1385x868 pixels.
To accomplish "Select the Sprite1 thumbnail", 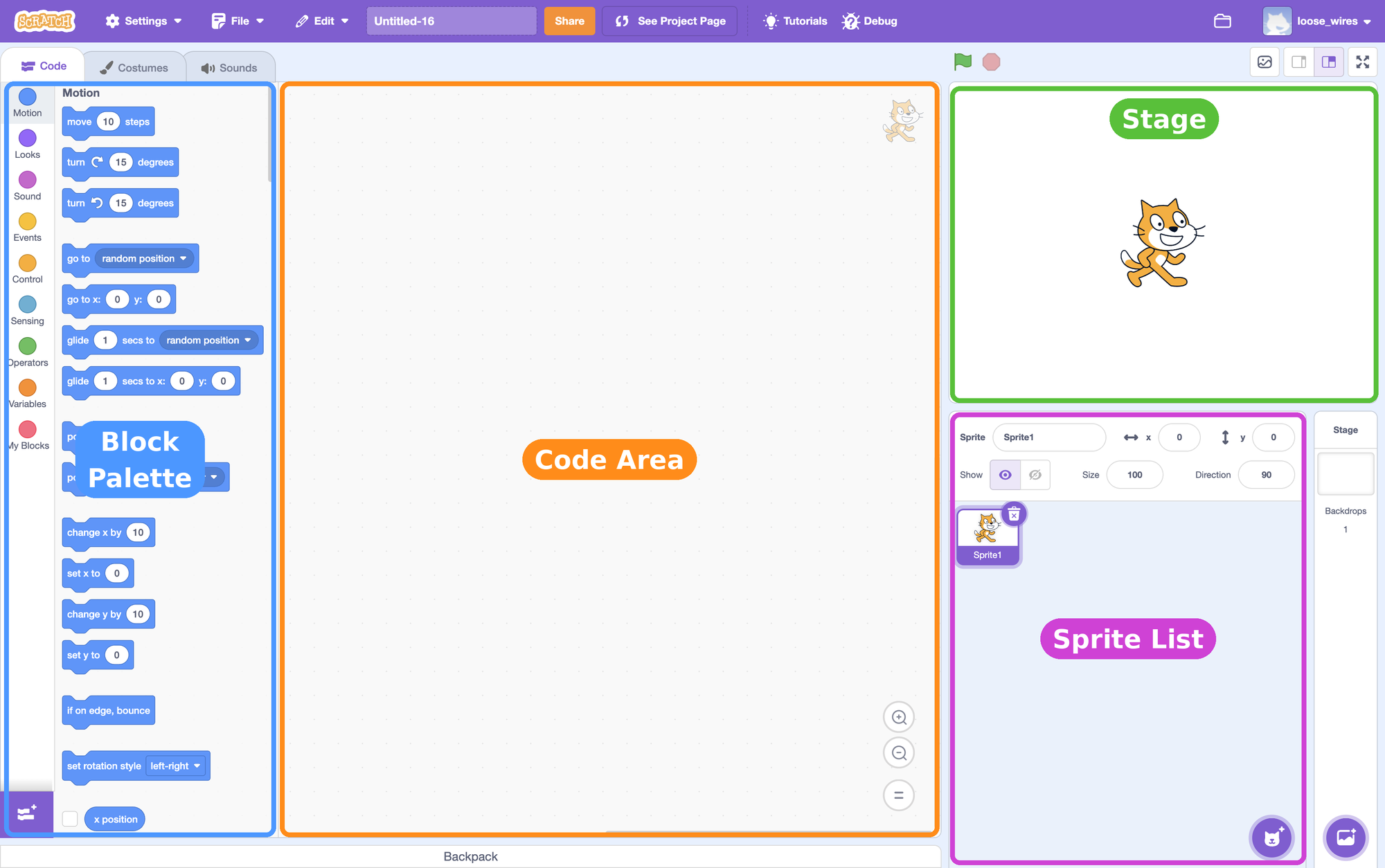I will (988, 537).
